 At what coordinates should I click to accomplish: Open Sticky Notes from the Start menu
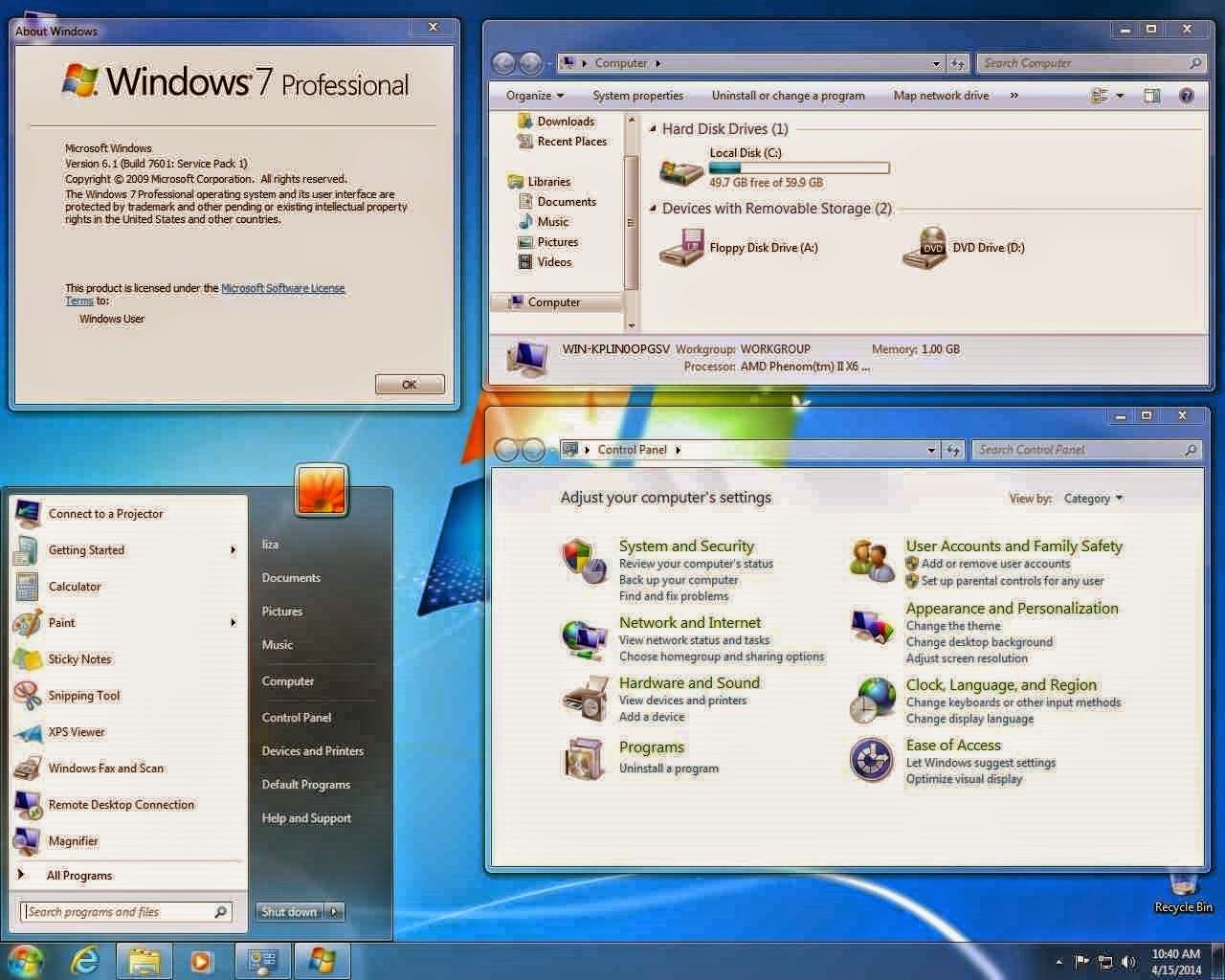pyautogui.click(x=79, y=659)
